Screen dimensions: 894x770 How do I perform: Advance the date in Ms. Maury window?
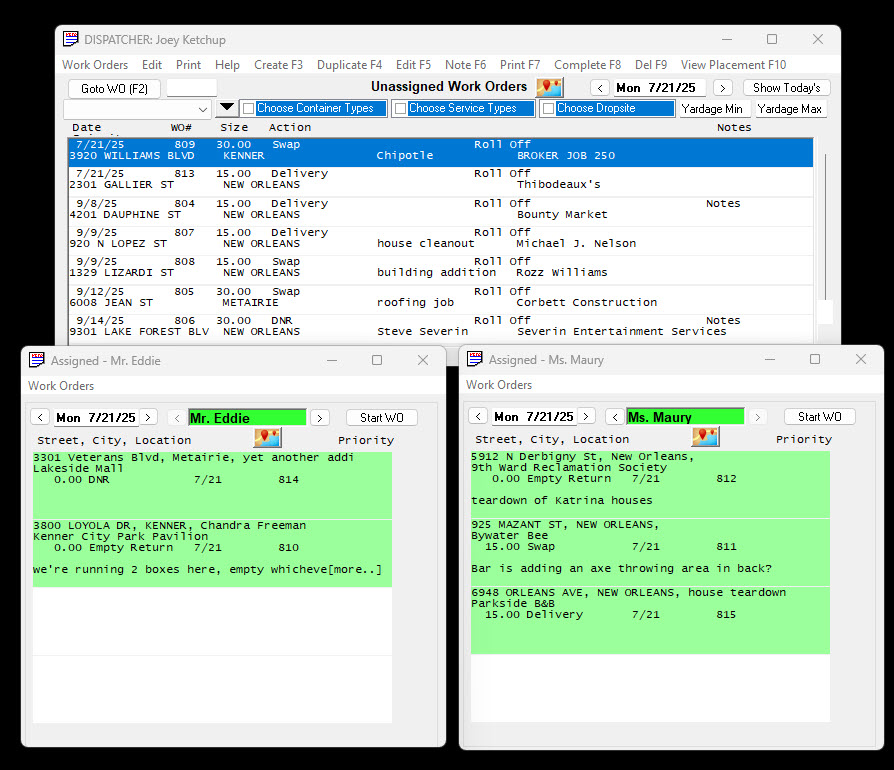point(586,417)
